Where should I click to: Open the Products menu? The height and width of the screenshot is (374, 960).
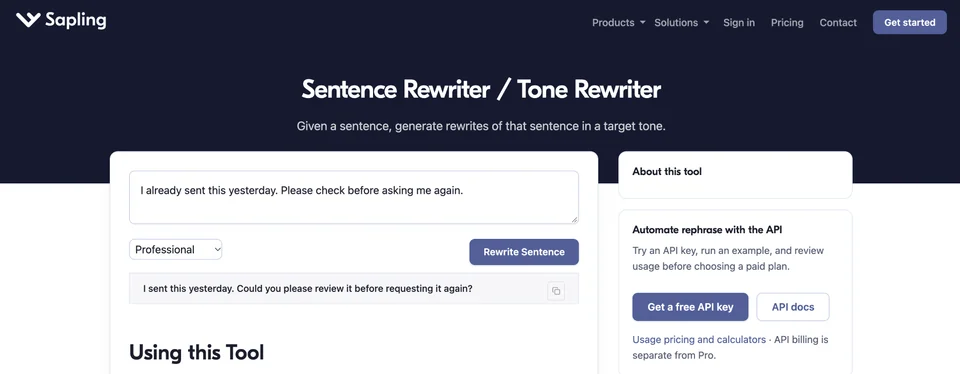(618, 23)
